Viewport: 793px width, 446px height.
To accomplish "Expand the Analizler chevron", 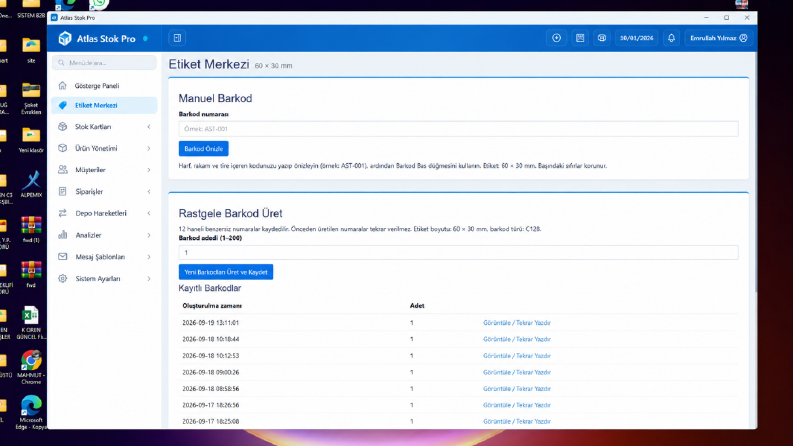I will 149,235.
